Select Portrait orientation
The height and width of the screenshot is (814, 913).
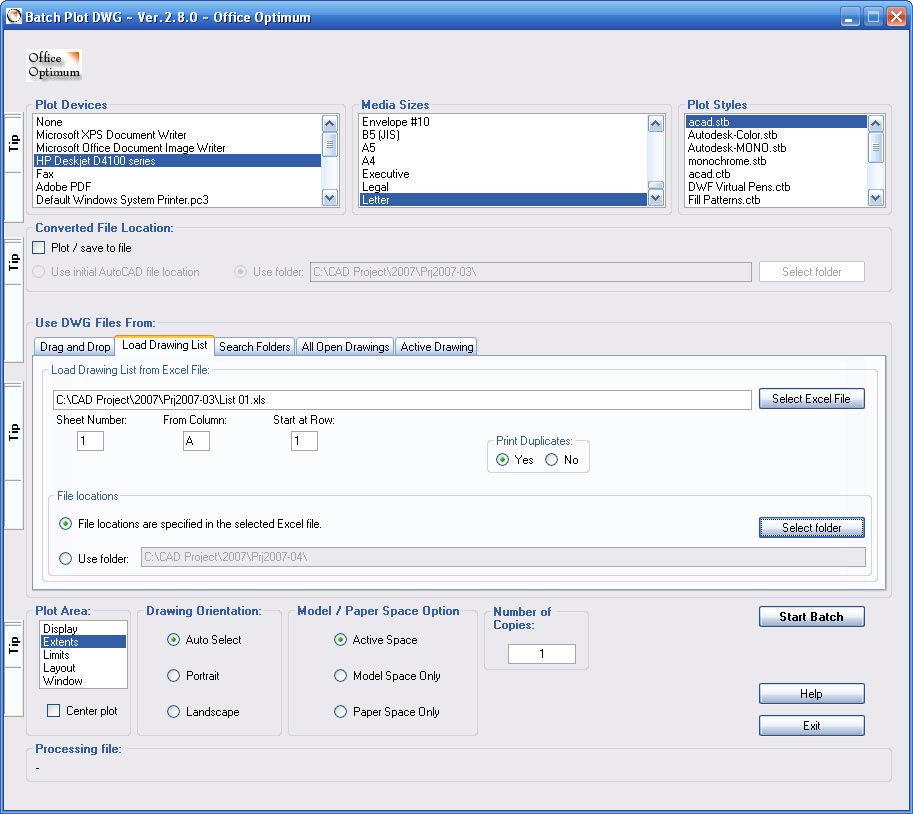(174, 675)
